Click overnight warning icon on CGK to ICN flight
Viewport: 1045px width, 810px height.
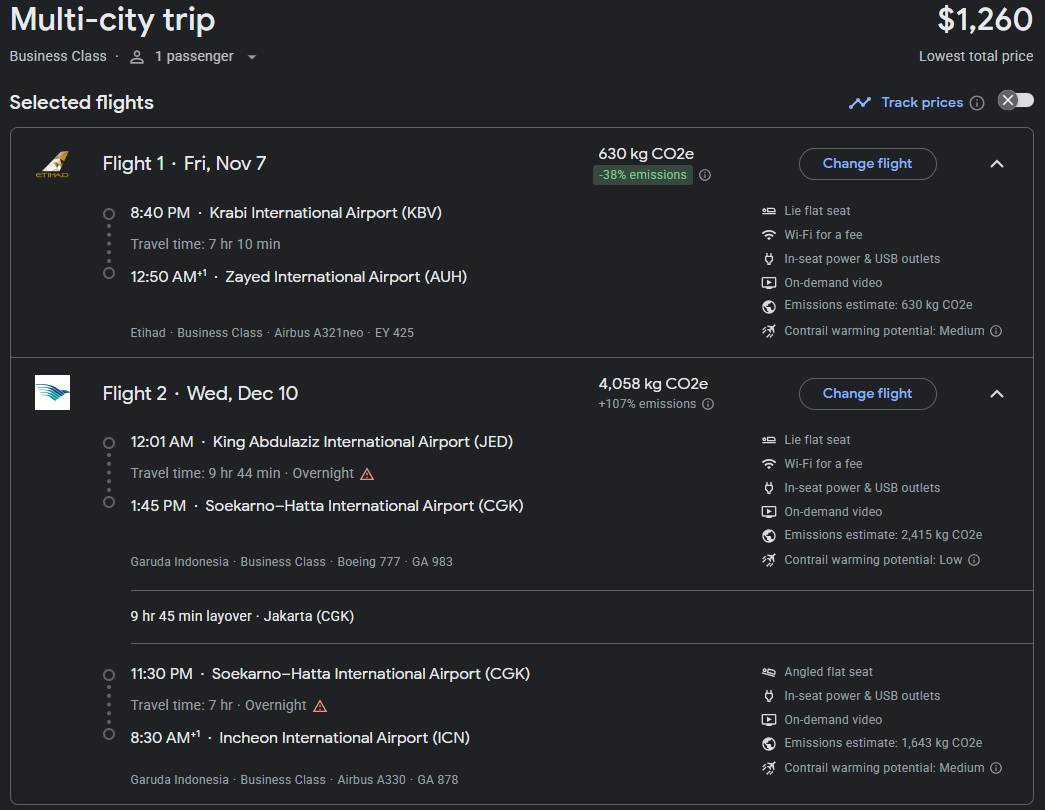[320, 706]
